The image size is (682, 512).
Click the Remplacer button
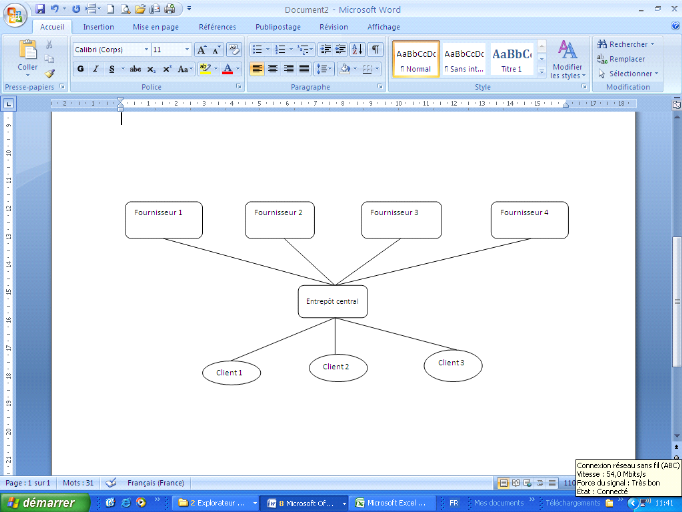coord(621,59)
